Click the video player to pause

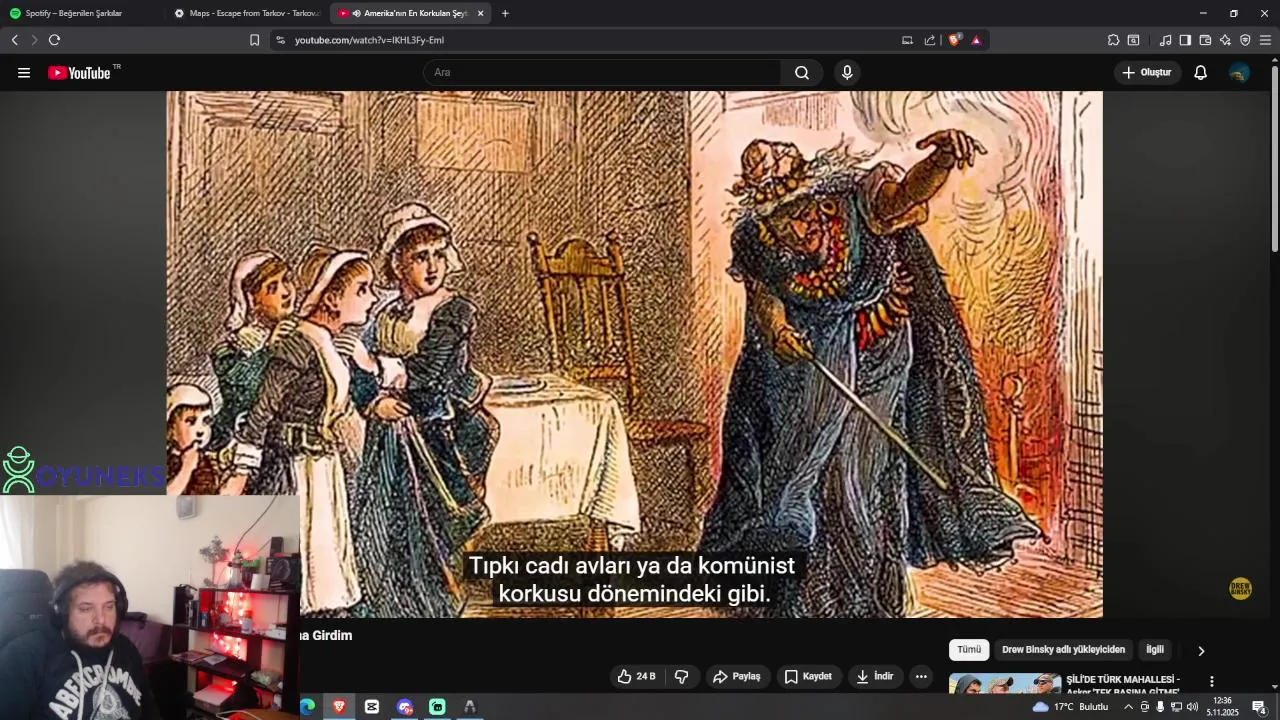(x=634, y=354)
